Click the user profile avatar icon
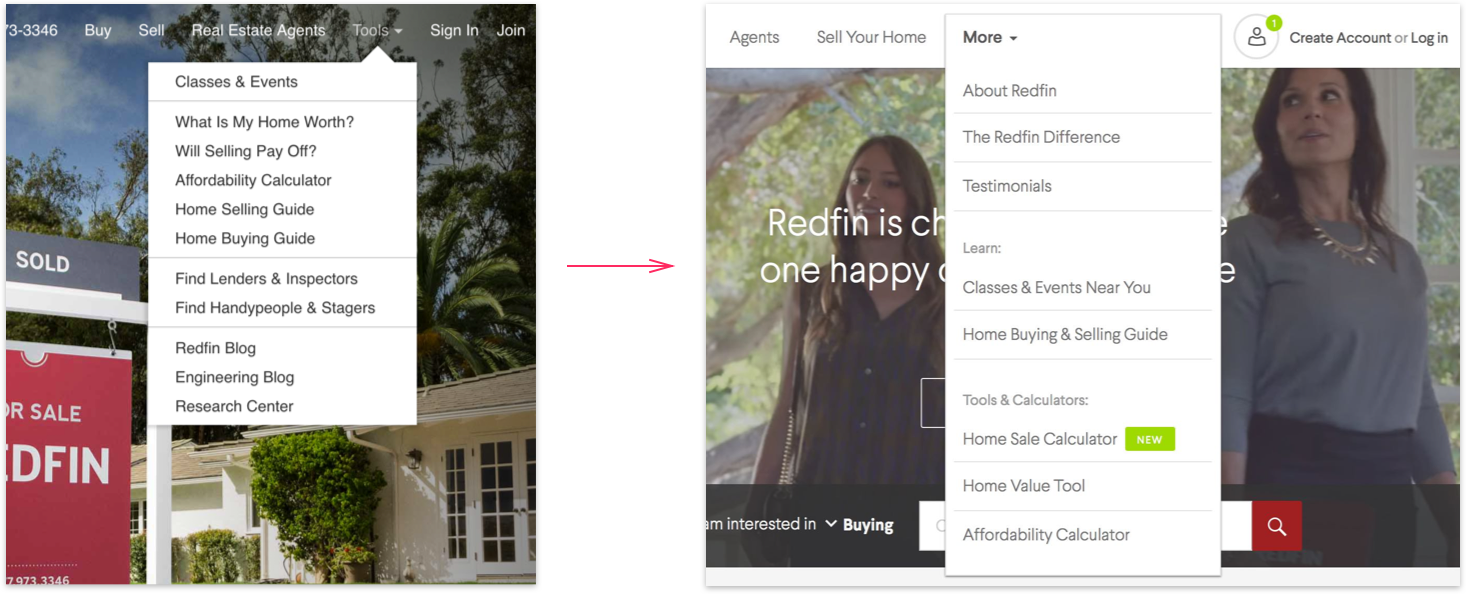The image size is (1466, 594). click(x=1256, y=37)
